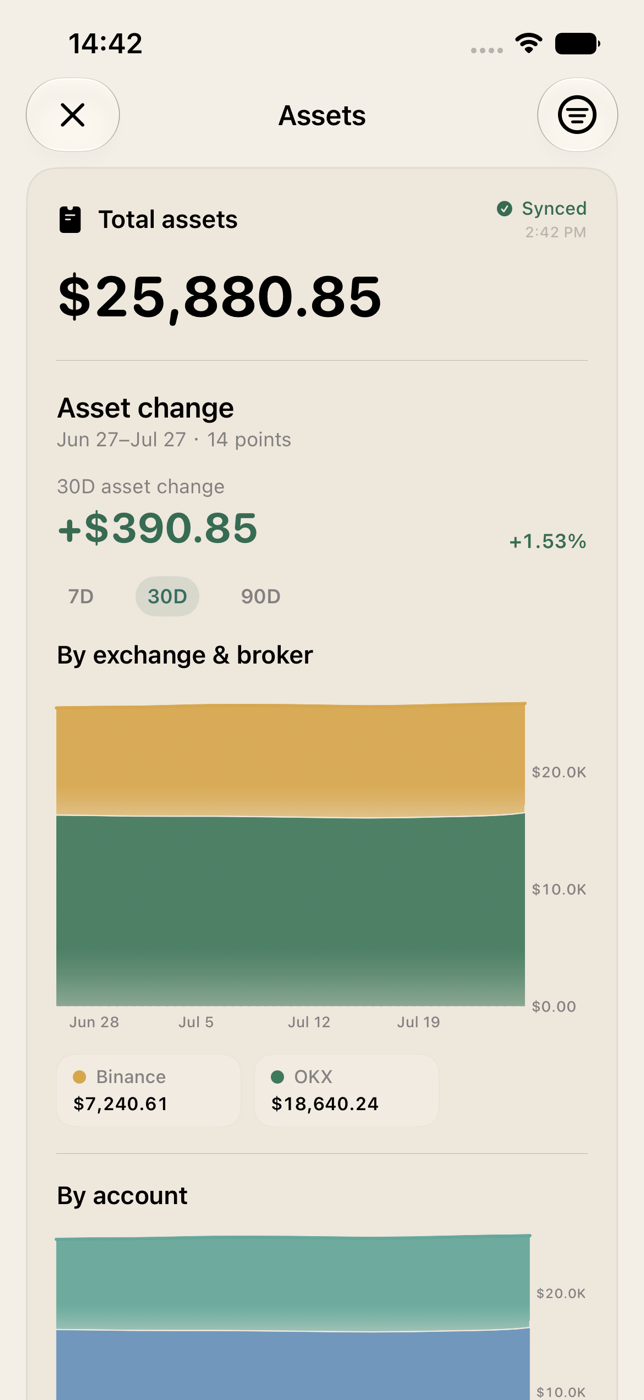Screen dimensions: 644x1400
Task: Tap the +$390.85 asset change value
Action: (x=158, y=528)
